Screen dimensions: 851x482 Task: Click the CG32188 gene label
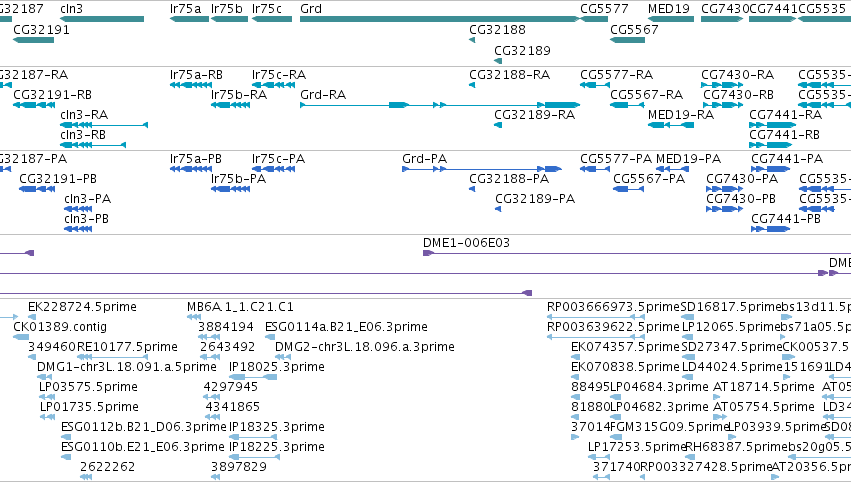click(x=497, y=29)
